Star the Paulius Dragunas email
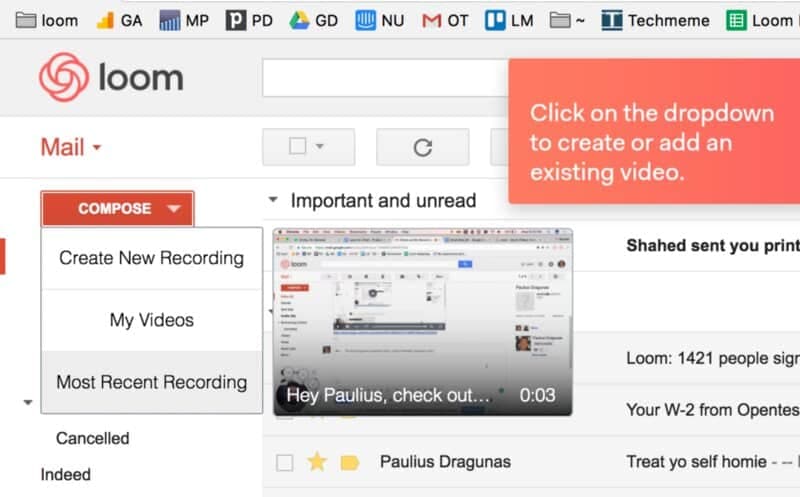Viewport: 800px width, 497px height. (317, 461)
